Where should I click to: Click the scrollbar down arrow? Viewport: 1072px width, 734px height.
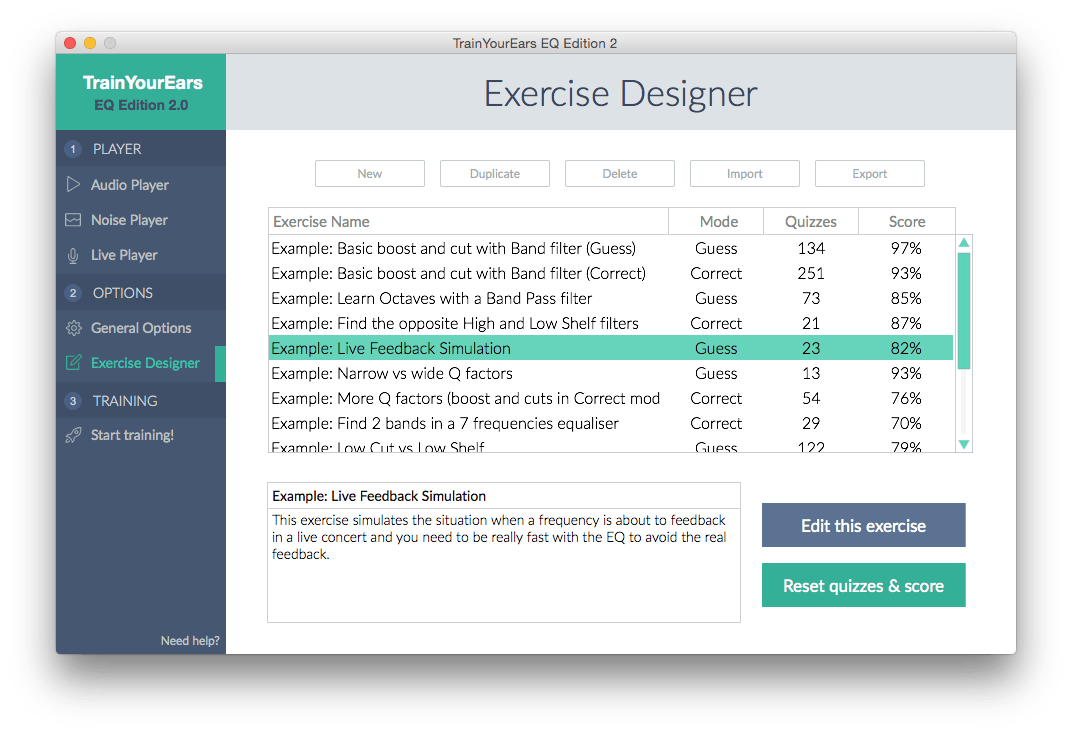point(963,443)
